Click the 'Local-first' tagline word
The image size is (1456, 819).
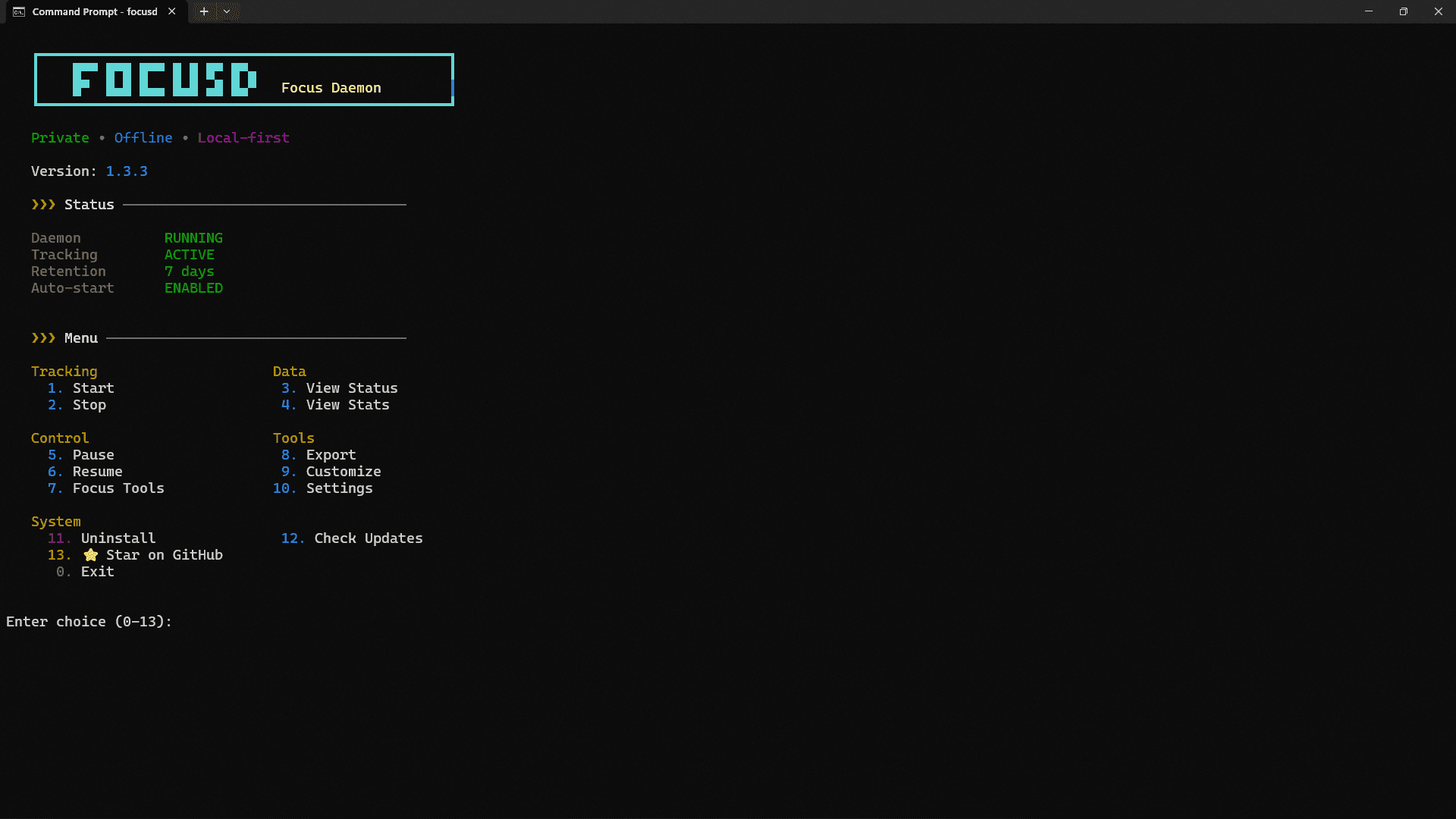243,138
